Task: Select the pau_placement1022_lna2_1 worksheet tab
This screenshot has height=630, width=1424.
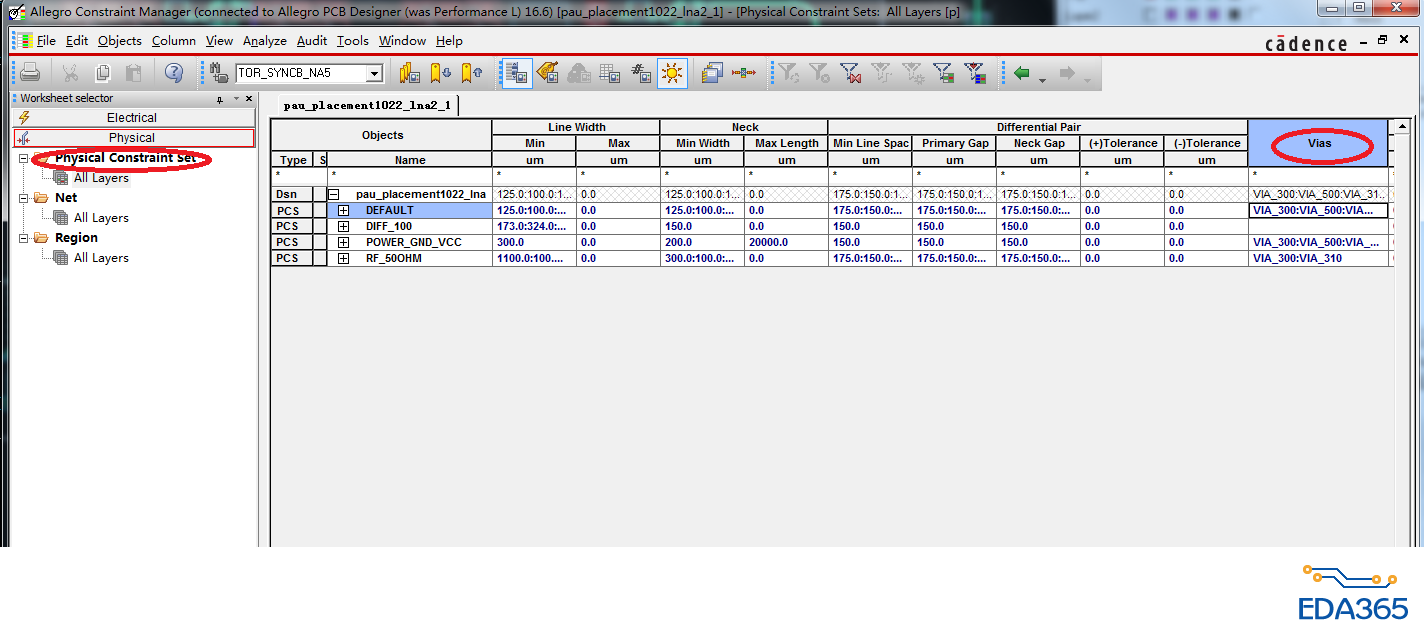Action: pos(366,105)
